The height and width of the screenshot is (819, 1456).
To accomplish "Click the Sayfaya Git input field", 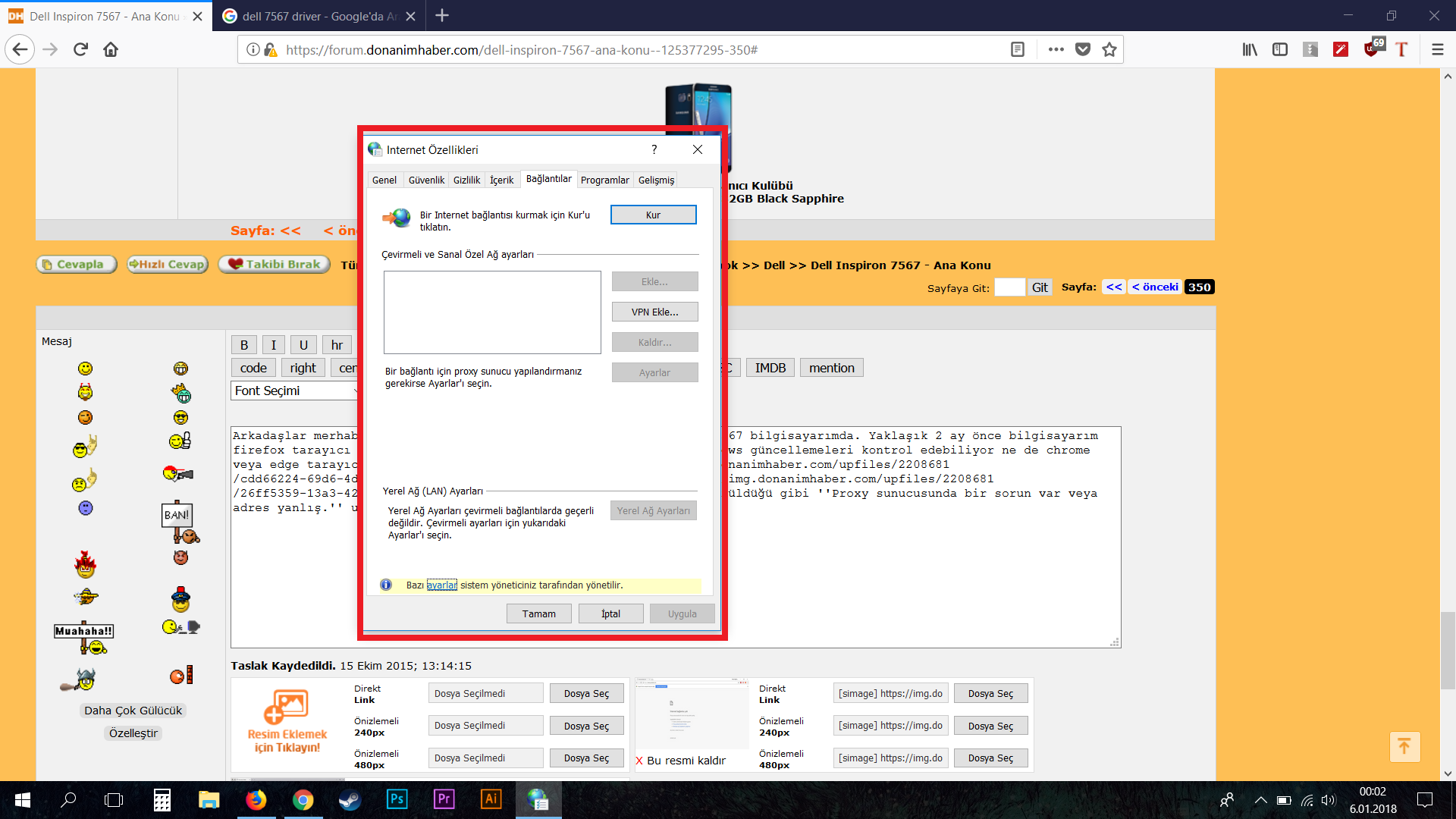I will tap(1009, 287).
